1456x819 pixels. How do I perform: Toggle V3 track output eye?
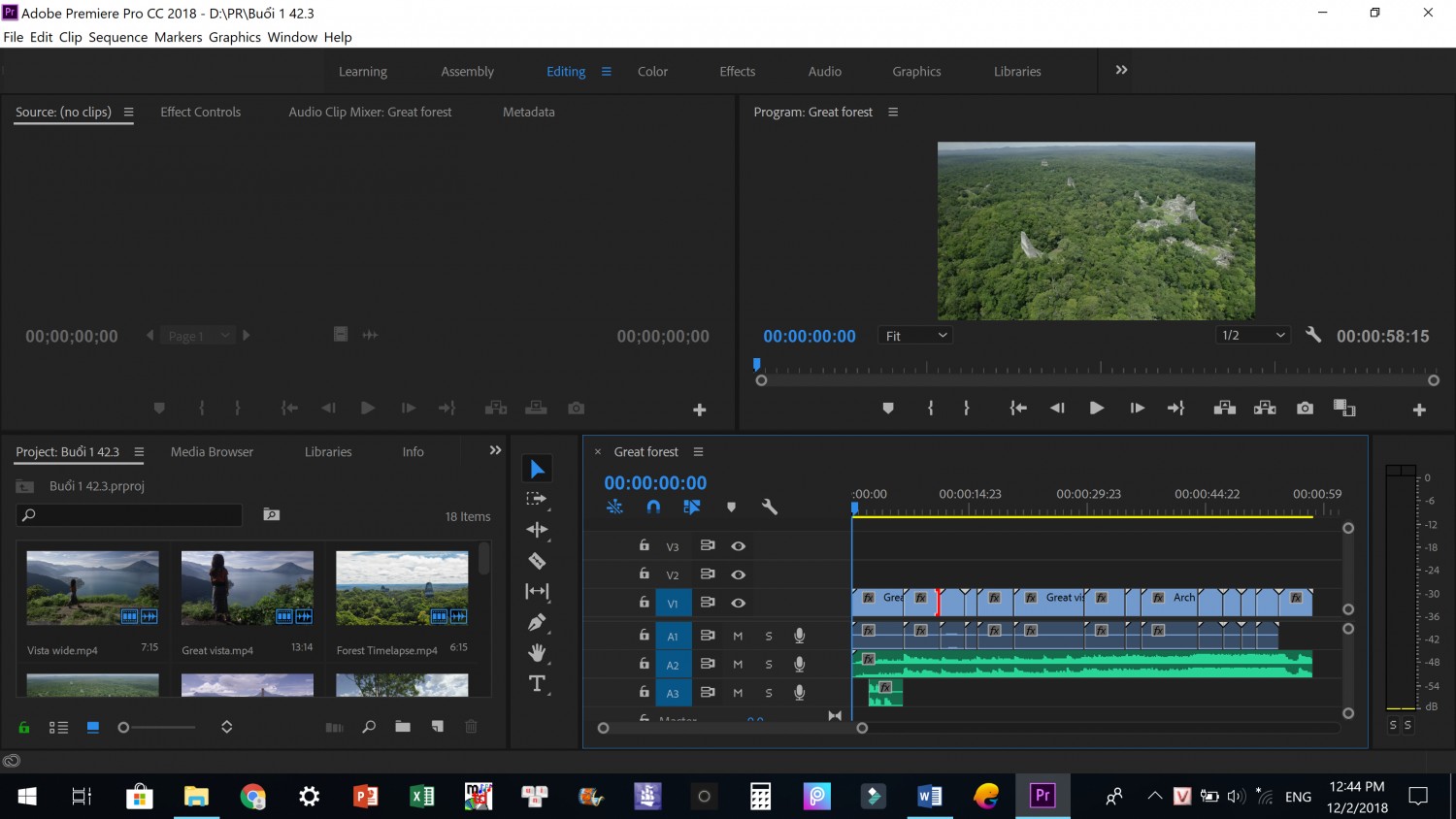tap(739, 546)
